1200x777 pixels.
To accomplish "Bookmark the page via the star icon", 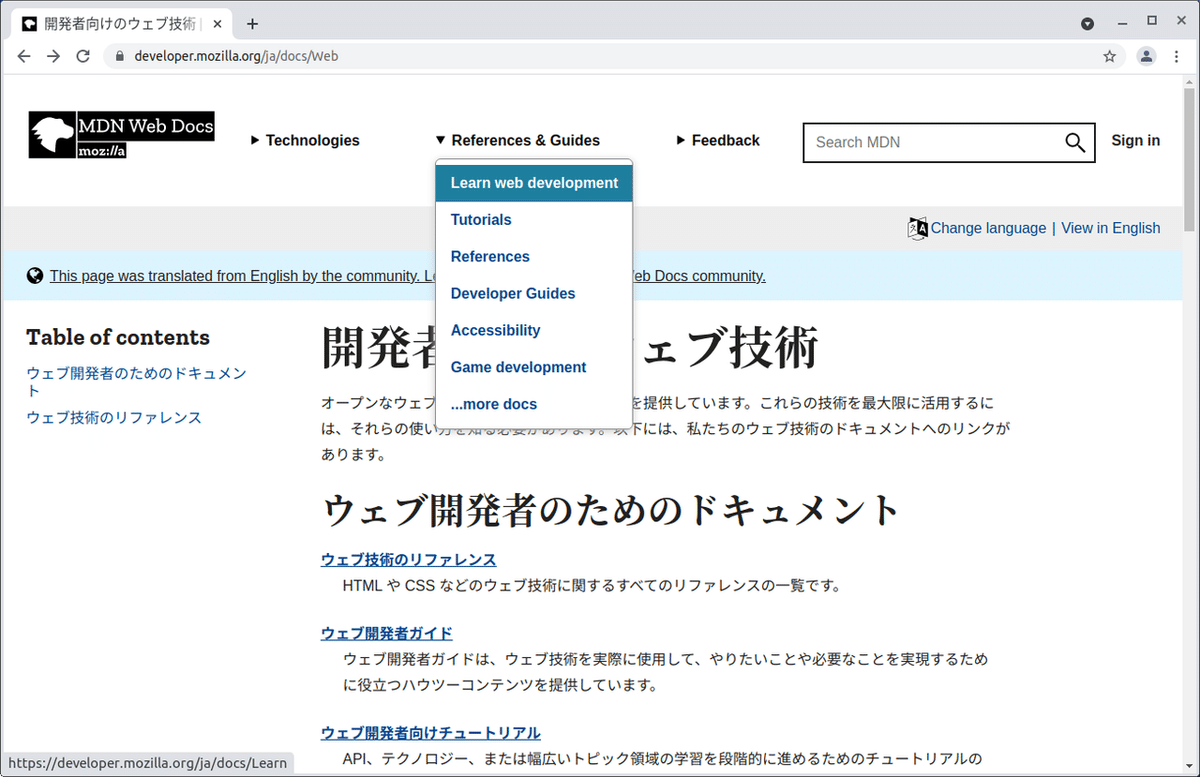I will (x=1109, y=56).
